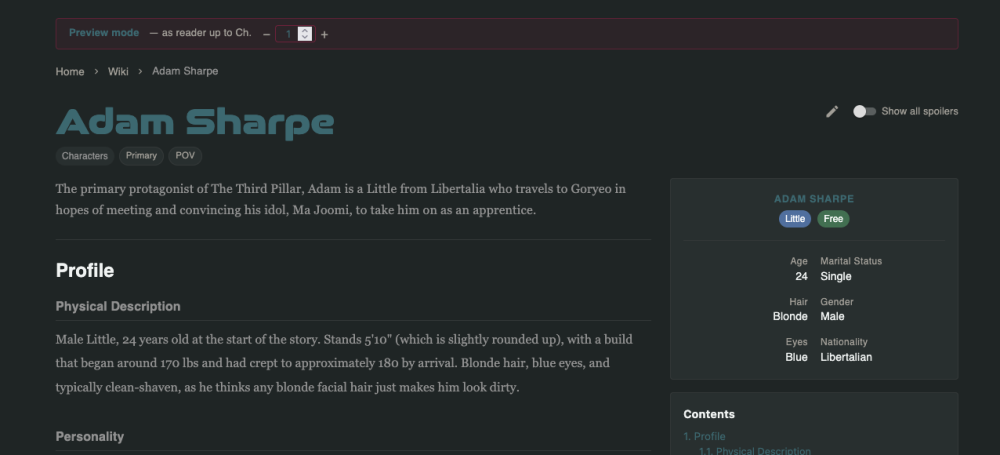Click the Adam Sharpe infobox title
This screenshot has width=1000, height=455.
(814, 199)
